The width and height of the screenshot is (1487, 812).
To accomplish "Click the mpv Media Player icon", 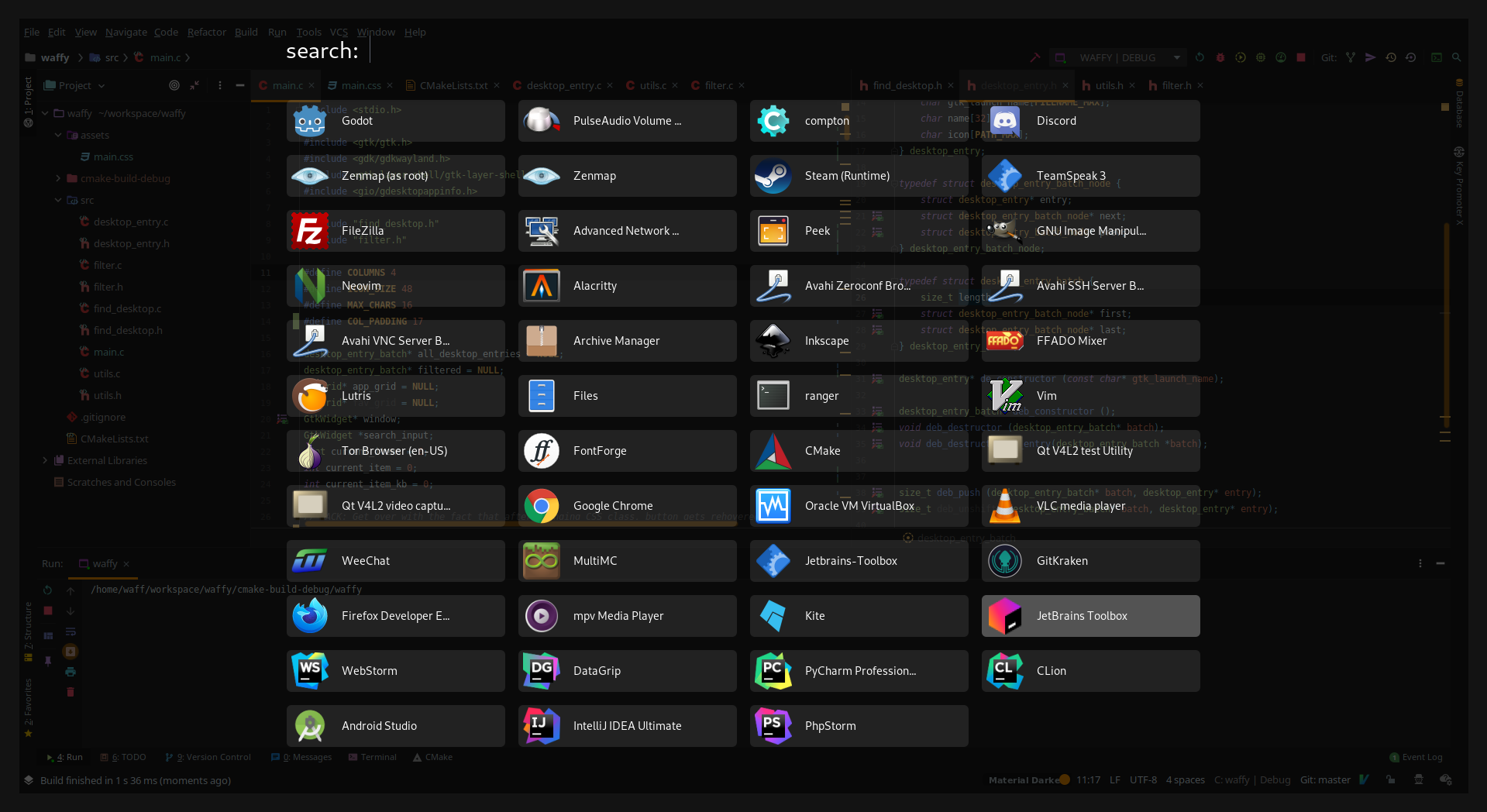I will click(x=541, y=616).
